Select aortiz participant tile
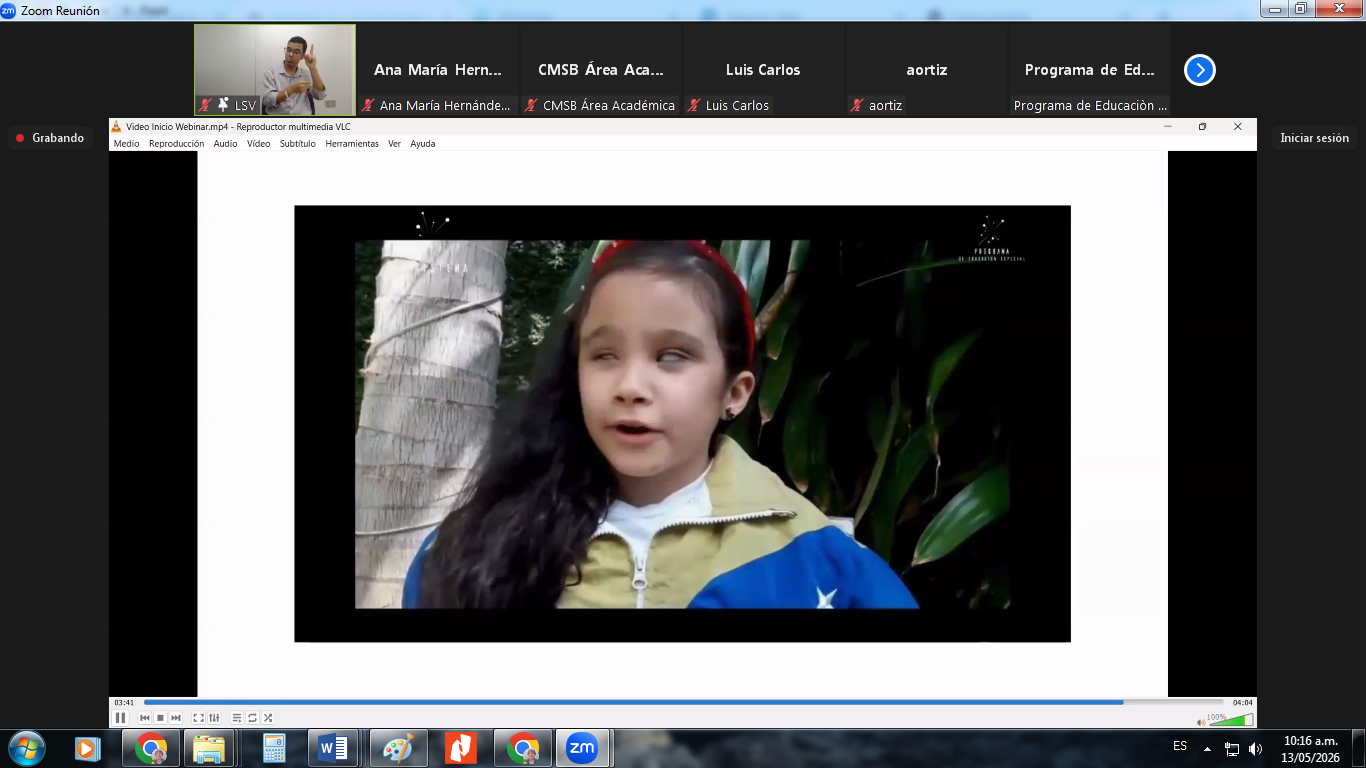The height and width of the screenshot is (768, 1366). (x=927, y=70)
